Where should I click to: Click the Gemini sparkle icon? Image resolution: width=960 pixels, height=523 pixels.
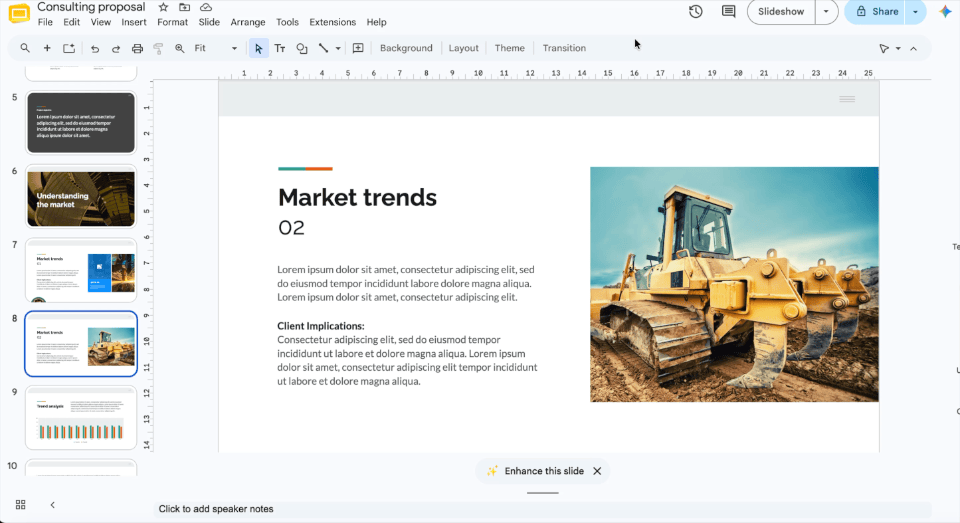point(945,12)
